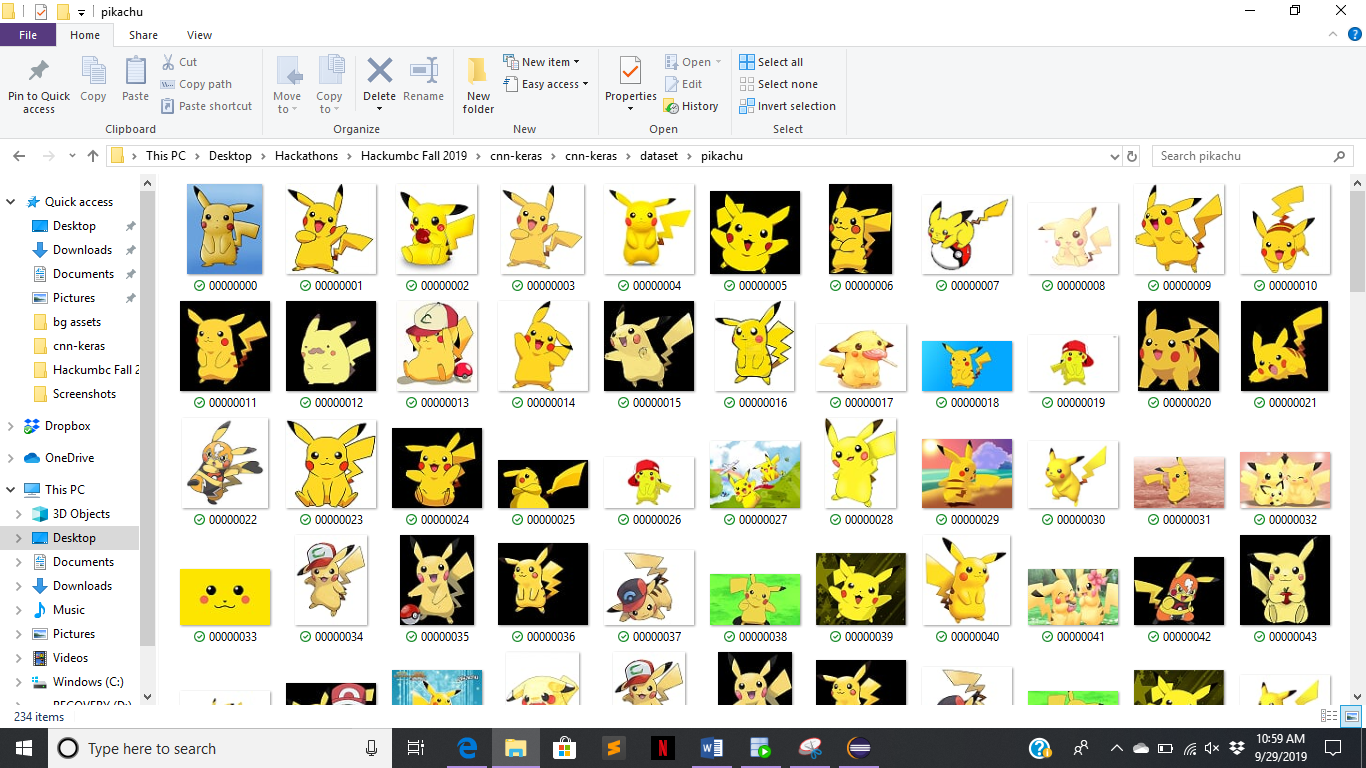The height and width of the screenshot is (768, 1366).
Task: Collapse the This PC tree node
Action: pyautogui.click(x=11, y=490)
